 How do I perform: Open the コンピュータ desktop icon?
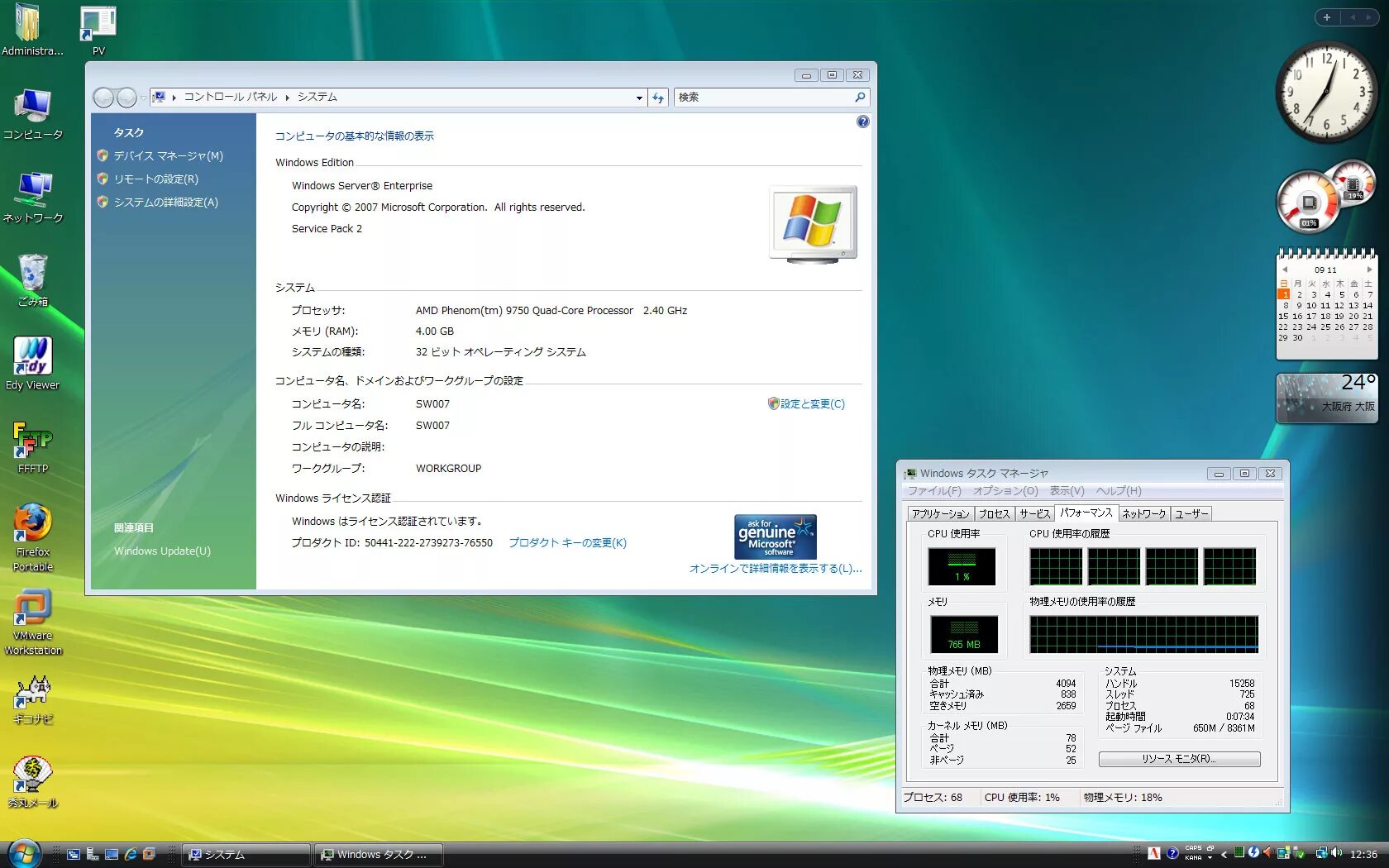click(33, 114)
